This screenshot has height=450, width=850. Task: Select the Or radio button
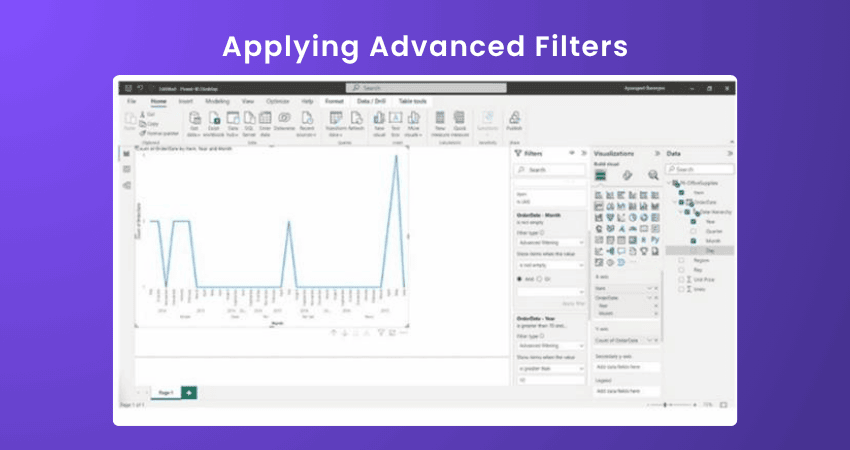tap(539, 279)
